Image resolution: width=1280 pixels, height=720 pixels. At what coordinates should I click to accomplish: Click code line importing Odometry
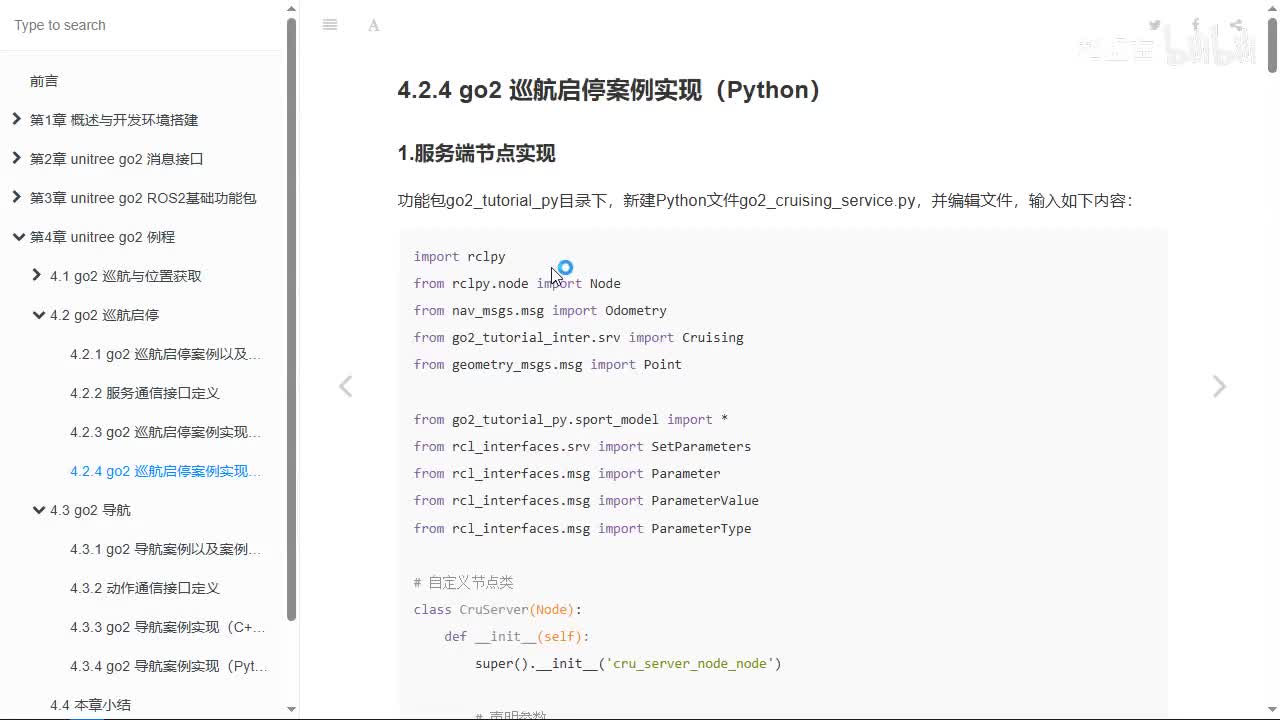(x=540, y=310)
